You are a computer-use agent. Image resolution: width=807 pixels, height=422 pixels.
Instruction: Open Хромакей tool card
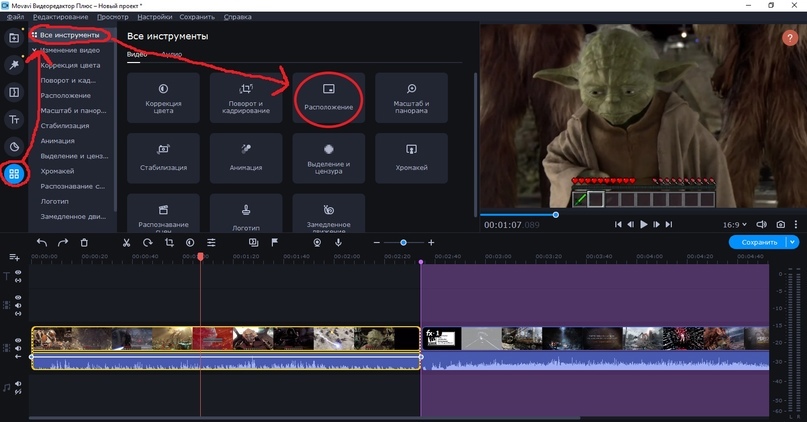point(411,158)
